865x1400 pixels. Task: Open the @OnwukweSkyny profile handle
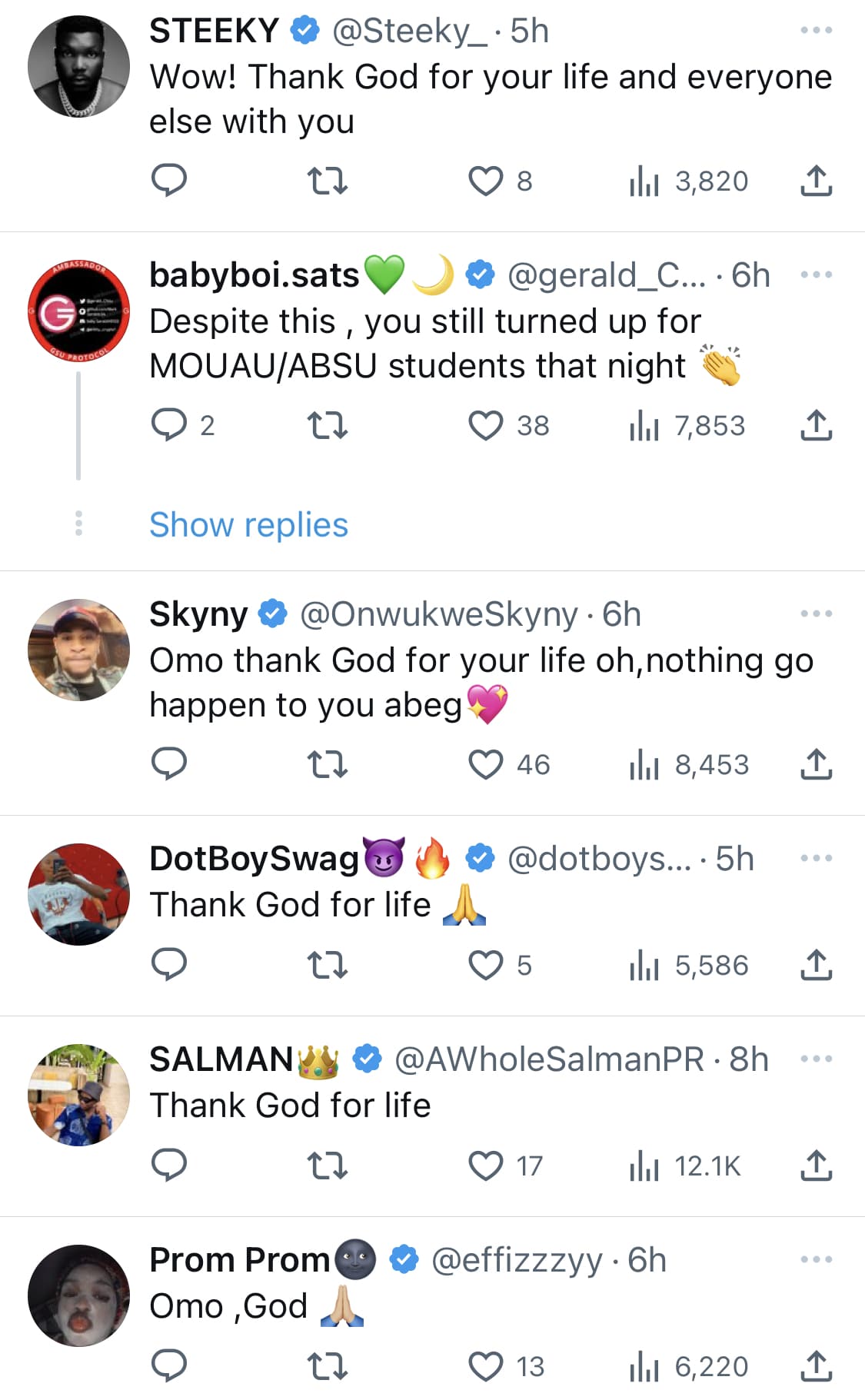[x=438, y=614]
